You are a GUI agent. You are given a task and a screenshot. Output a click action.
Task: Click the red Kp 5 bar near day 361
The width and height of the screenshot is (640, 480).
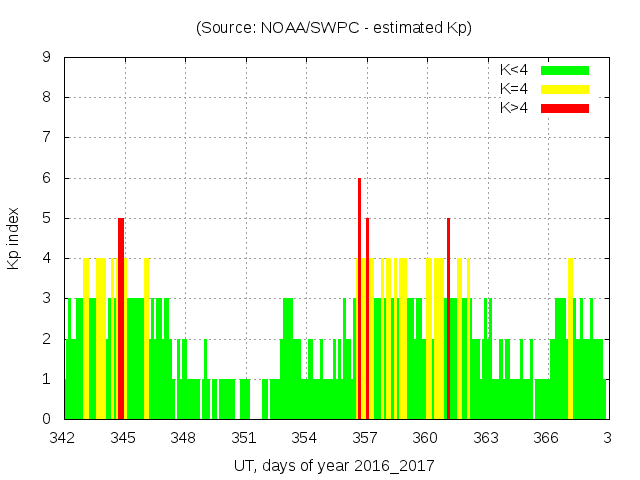pos(448,320)
